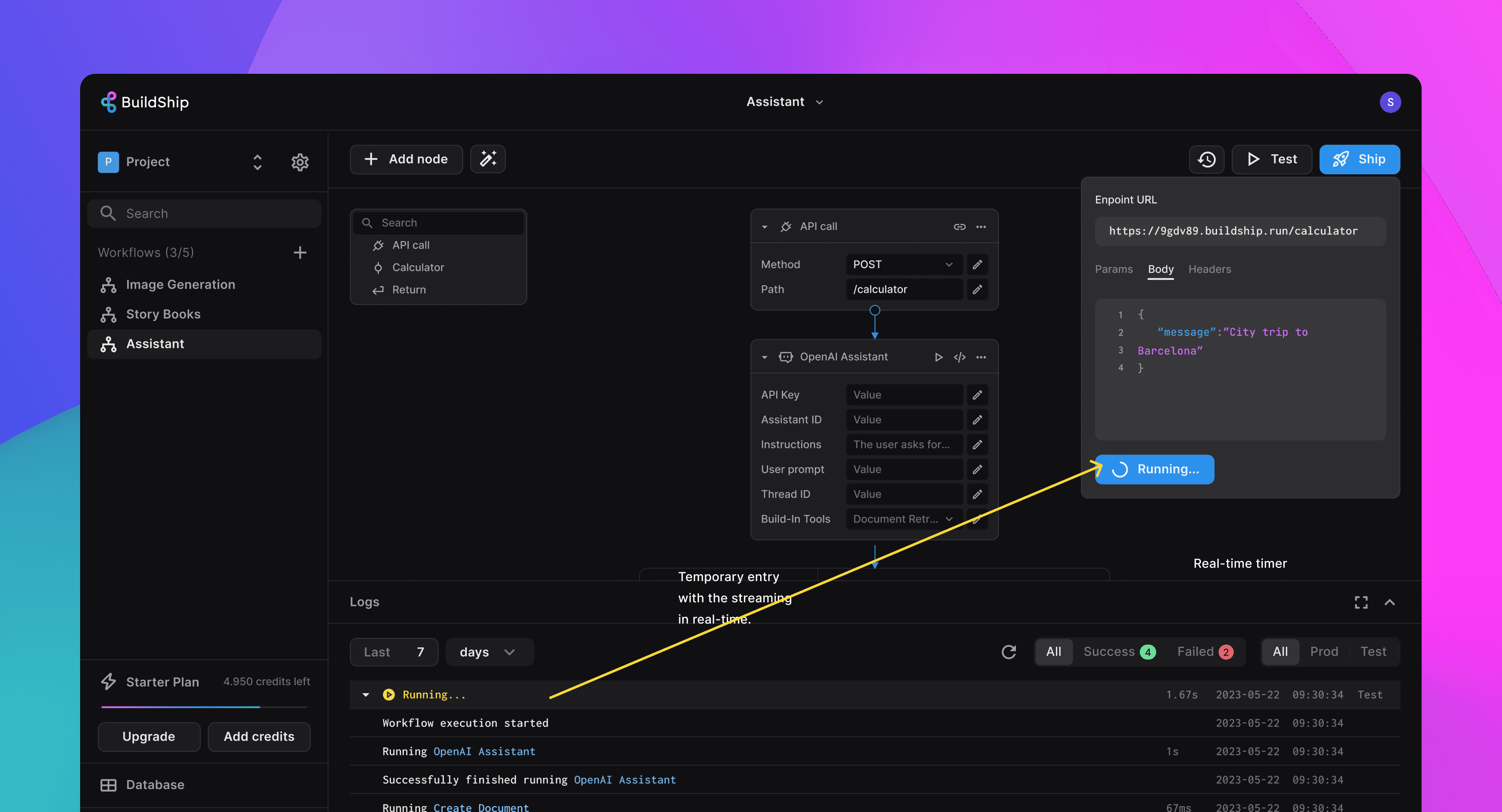Click the OpenAI Assistant node icon
The height and width of the screenshot is (812, 1502).
[x=786, y=356]
